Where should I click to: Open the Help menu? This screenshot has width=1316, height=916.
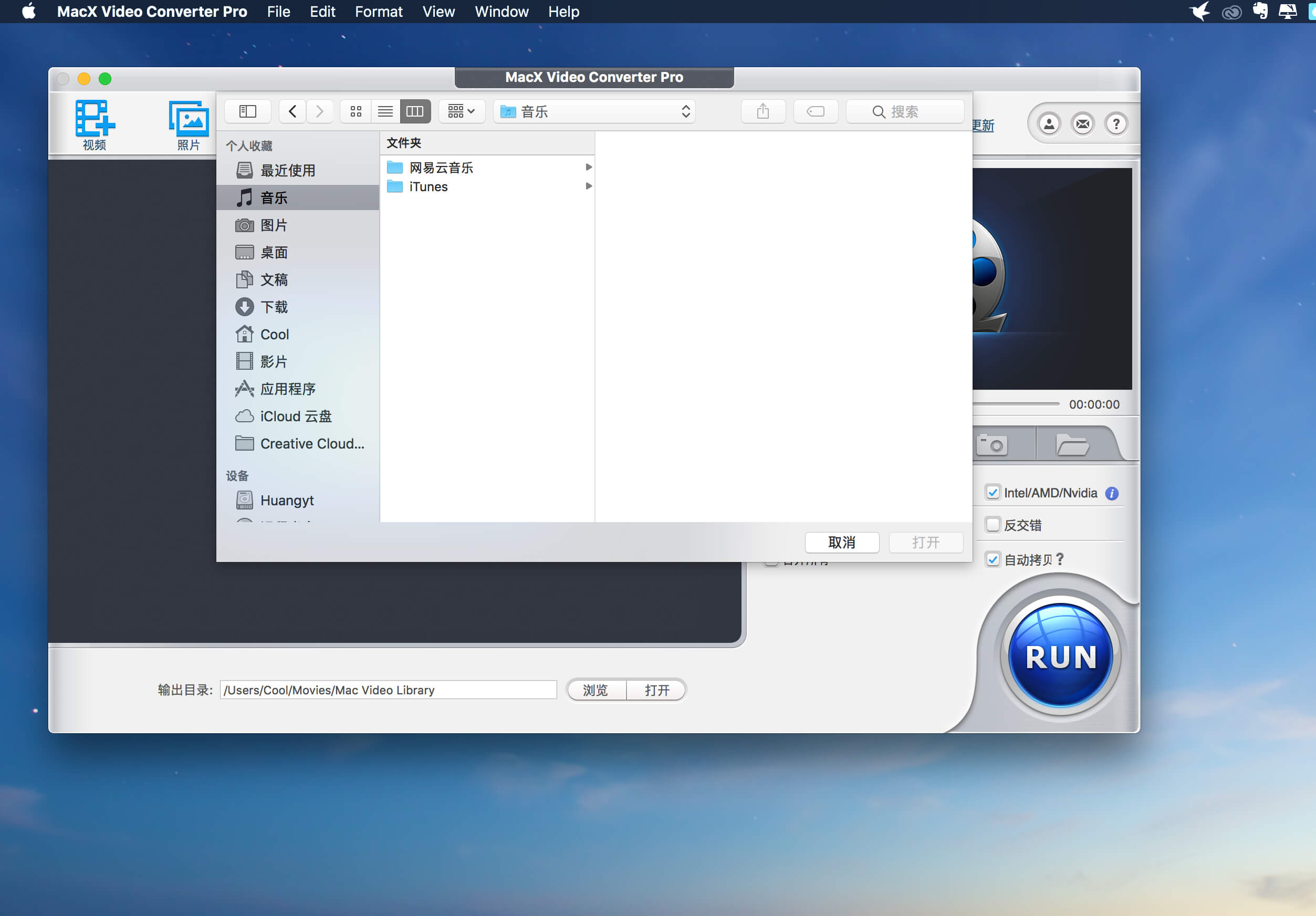(x=563, y=12)
